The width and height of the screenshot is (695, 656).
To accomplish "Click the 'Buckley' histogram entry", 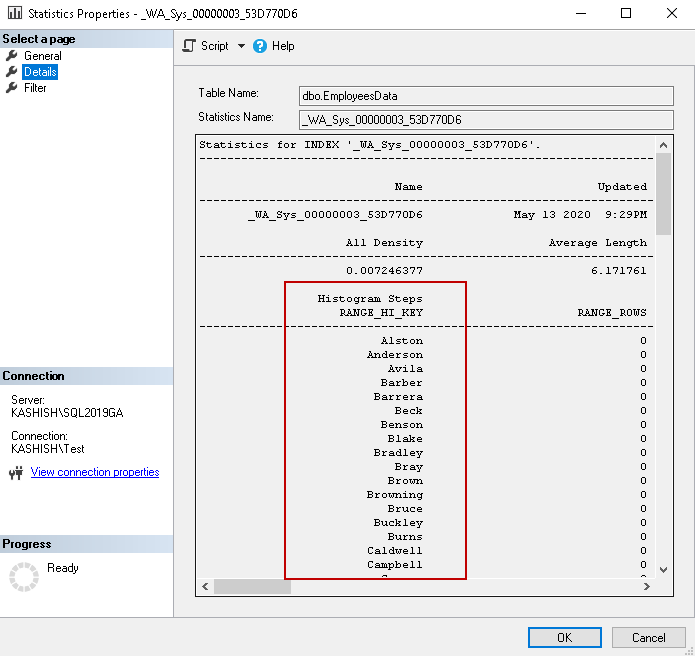I will tap(398, 523).
